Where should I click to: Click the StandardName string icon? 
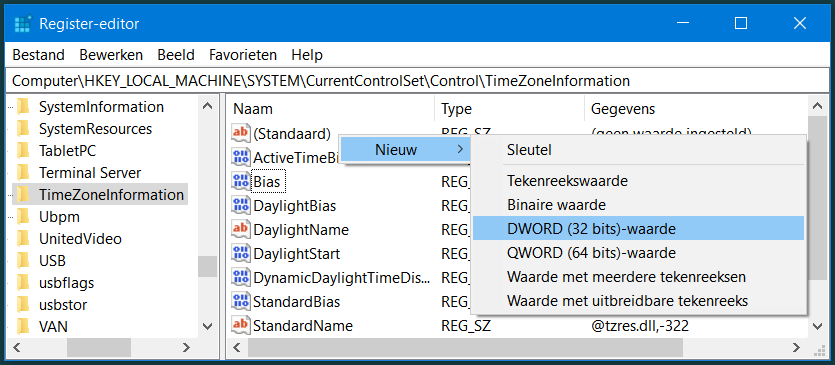(x=241, y=325)
